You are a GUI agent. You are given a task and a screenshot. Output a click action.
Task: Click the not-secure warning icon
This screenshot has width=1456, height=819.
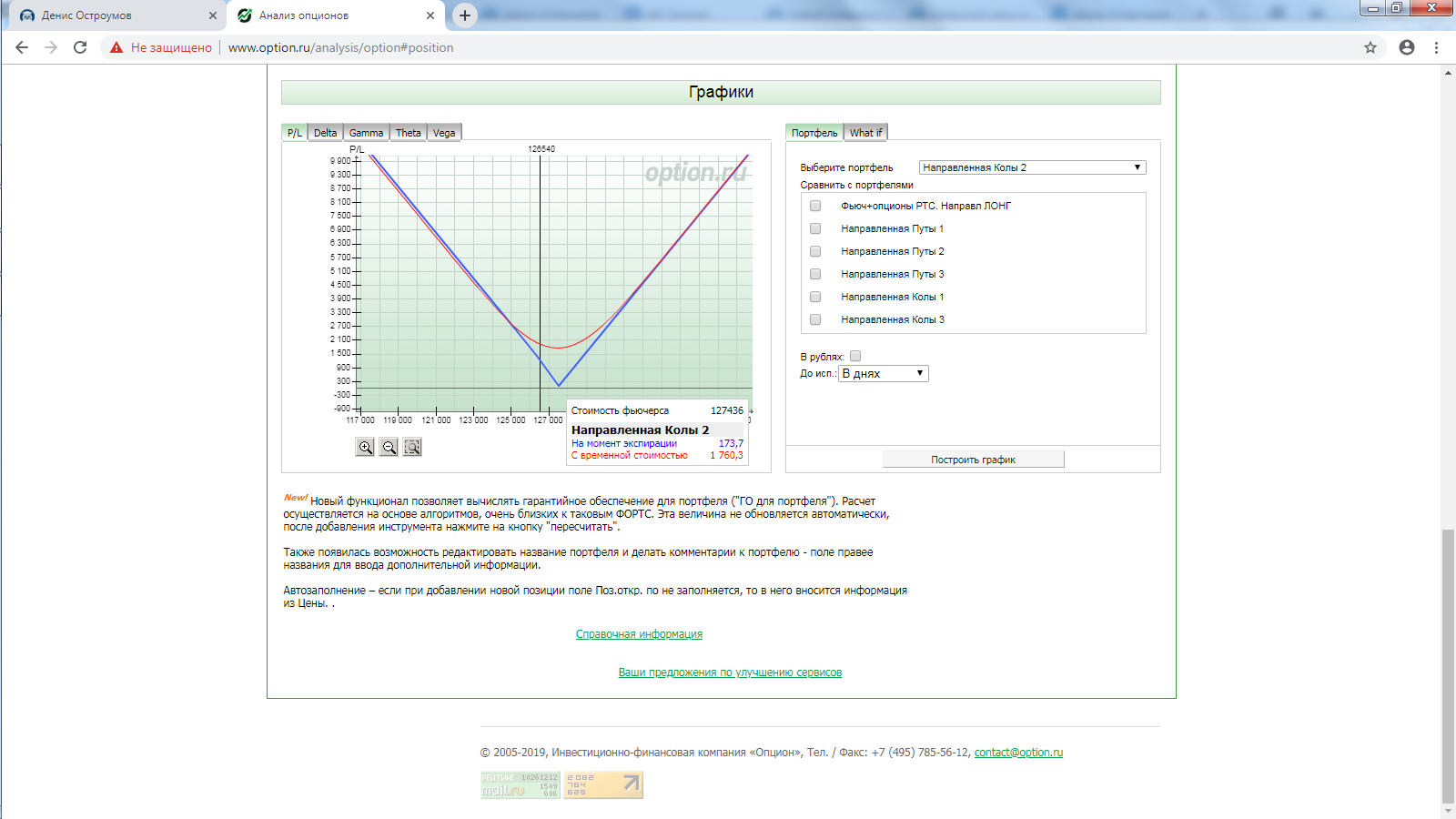(116, 47)
